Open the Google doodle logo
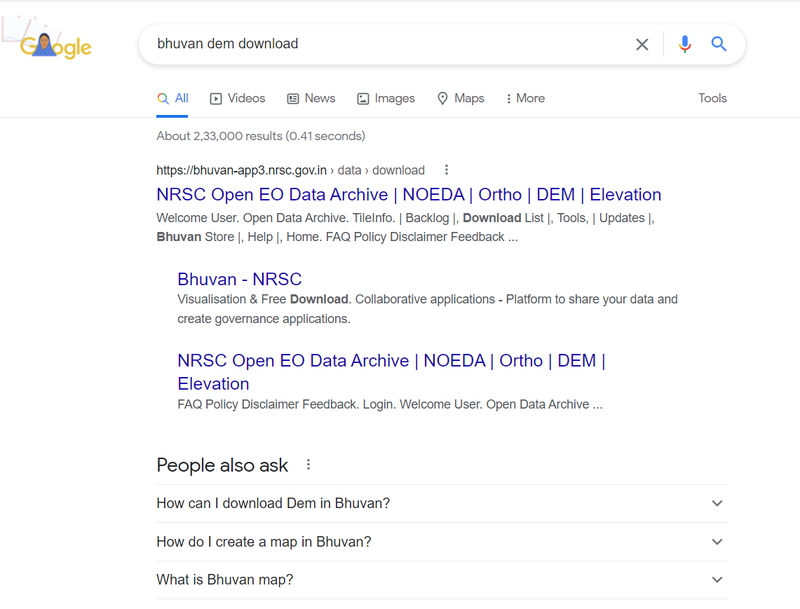Screen dimensions: 800x609 [x=49, y=41]
